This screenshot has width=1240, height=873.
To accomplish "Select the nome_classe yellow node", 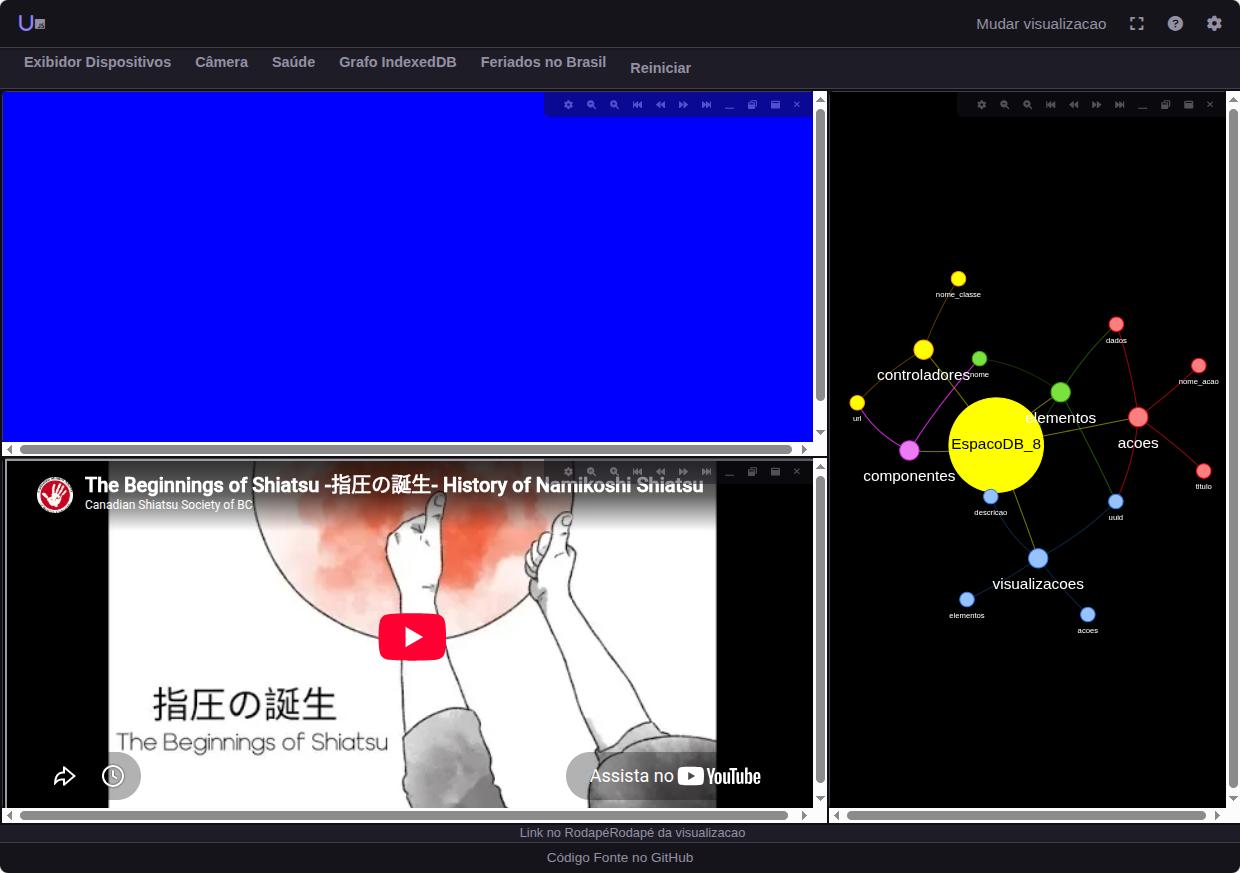I will [958, 279].
